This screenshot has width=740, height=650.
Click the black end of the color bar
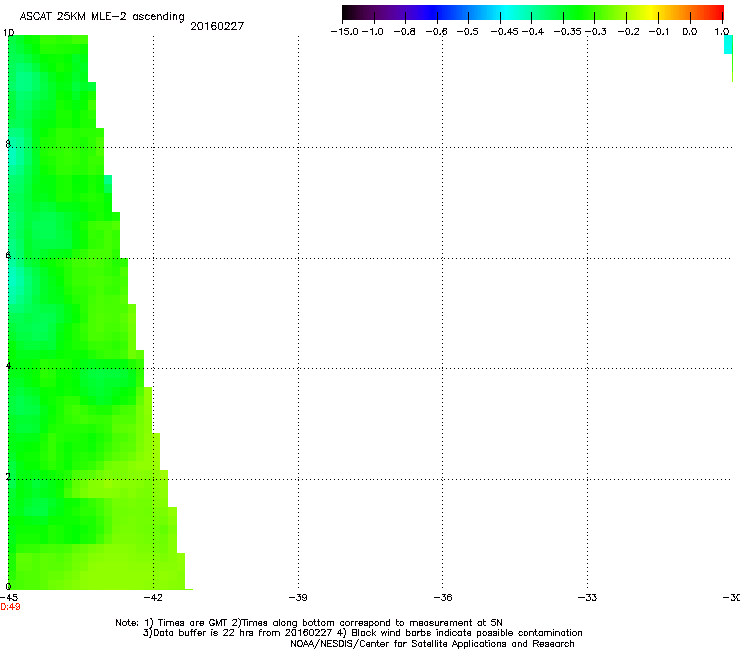coord(348,12)
